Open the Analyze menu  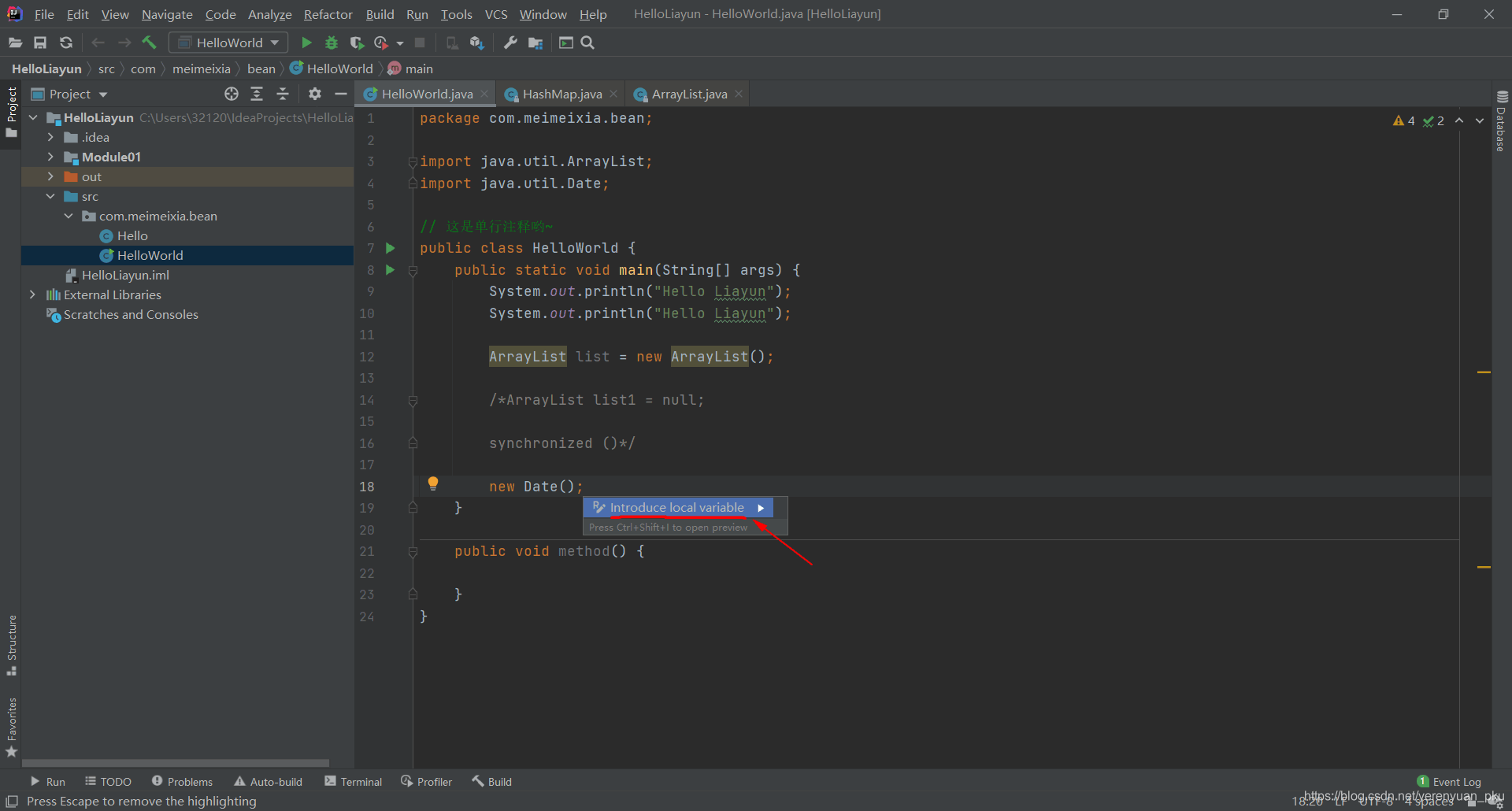269,14
